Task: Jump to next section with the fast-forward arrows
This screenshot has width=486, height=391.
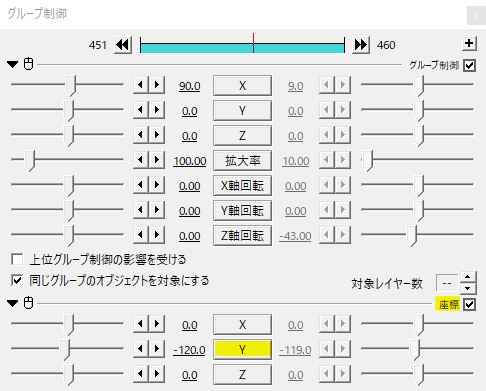Action: coord(361,45)
